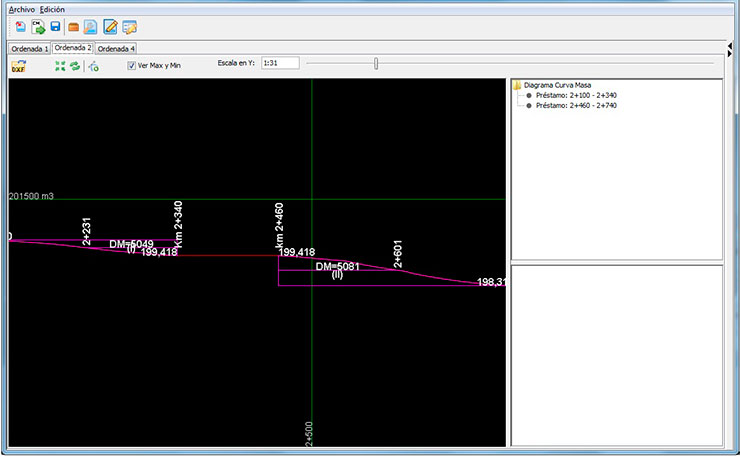Click the pencil edit icon
The width and height of the screenshot is (740, 457).
point(110,27)
